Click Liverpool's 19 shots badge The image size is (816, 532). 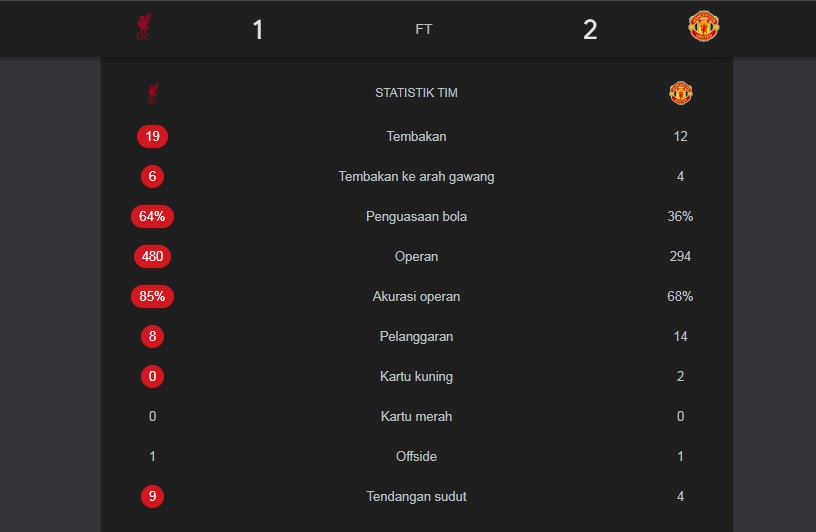tap(153, 136)
